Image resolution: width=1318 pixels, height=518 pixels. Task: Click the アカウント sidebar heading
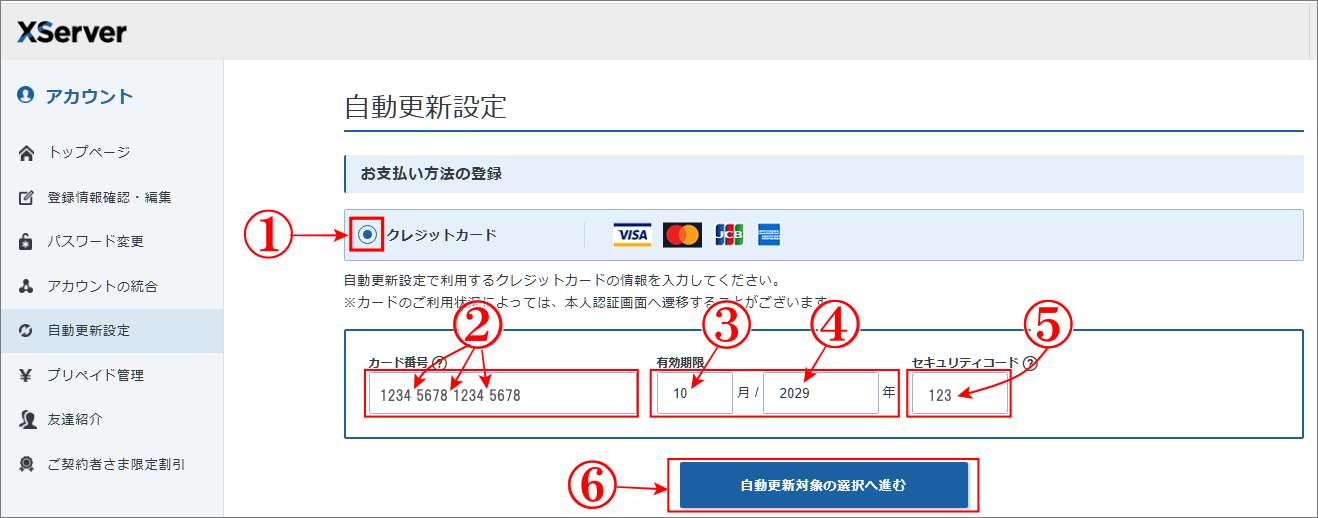(89, 96)
